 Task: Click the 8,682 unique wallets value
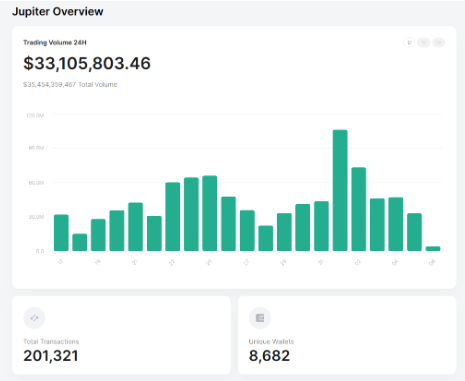click(x=269, y=356)
